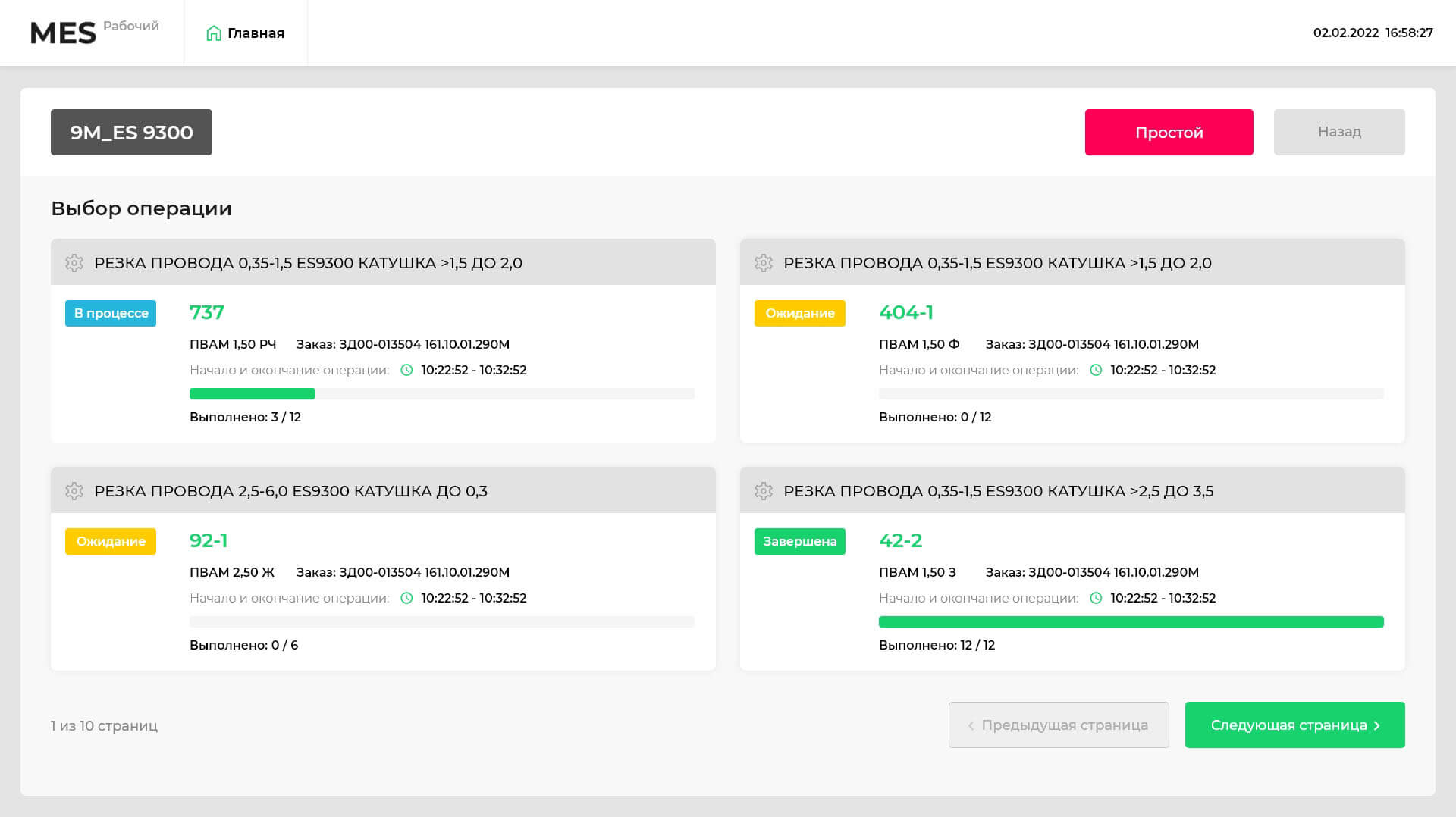1456x817 pixels.
Task: Click Выполнено: 0 / 12 text
Action: point(935,417)
